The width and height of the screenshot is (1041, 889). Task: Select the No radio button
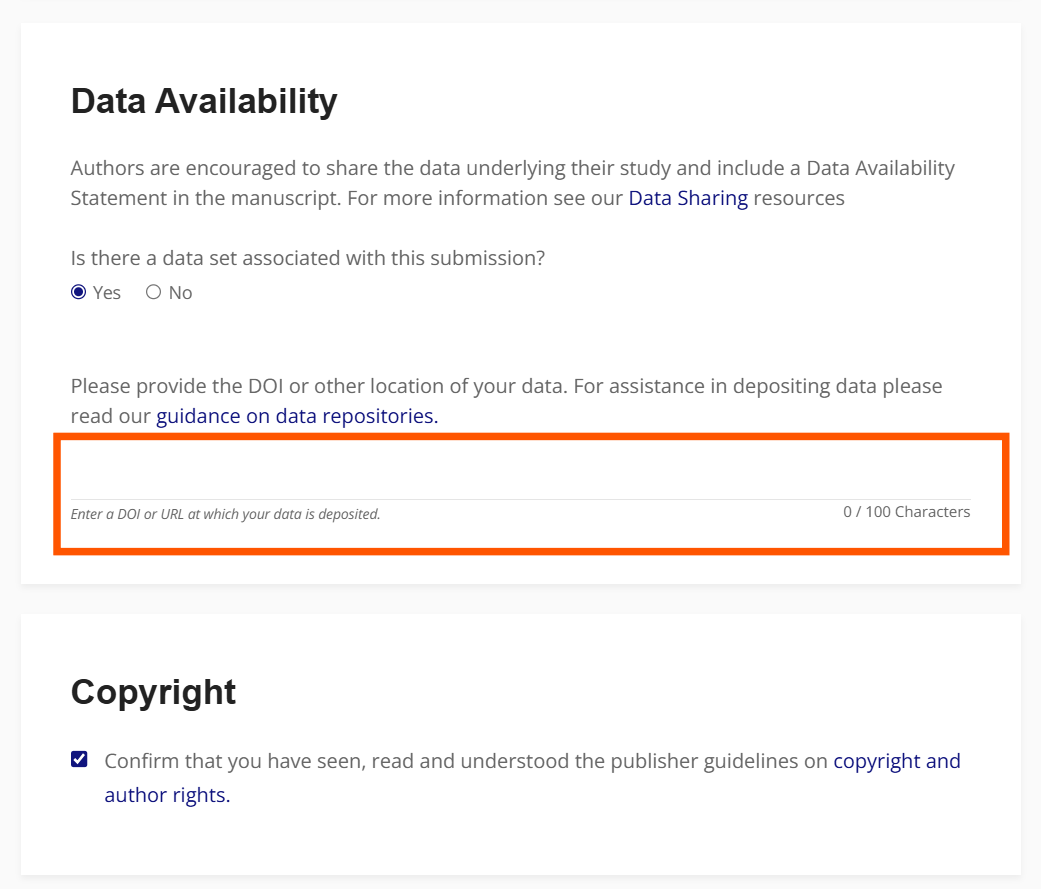tap(153, 292)
